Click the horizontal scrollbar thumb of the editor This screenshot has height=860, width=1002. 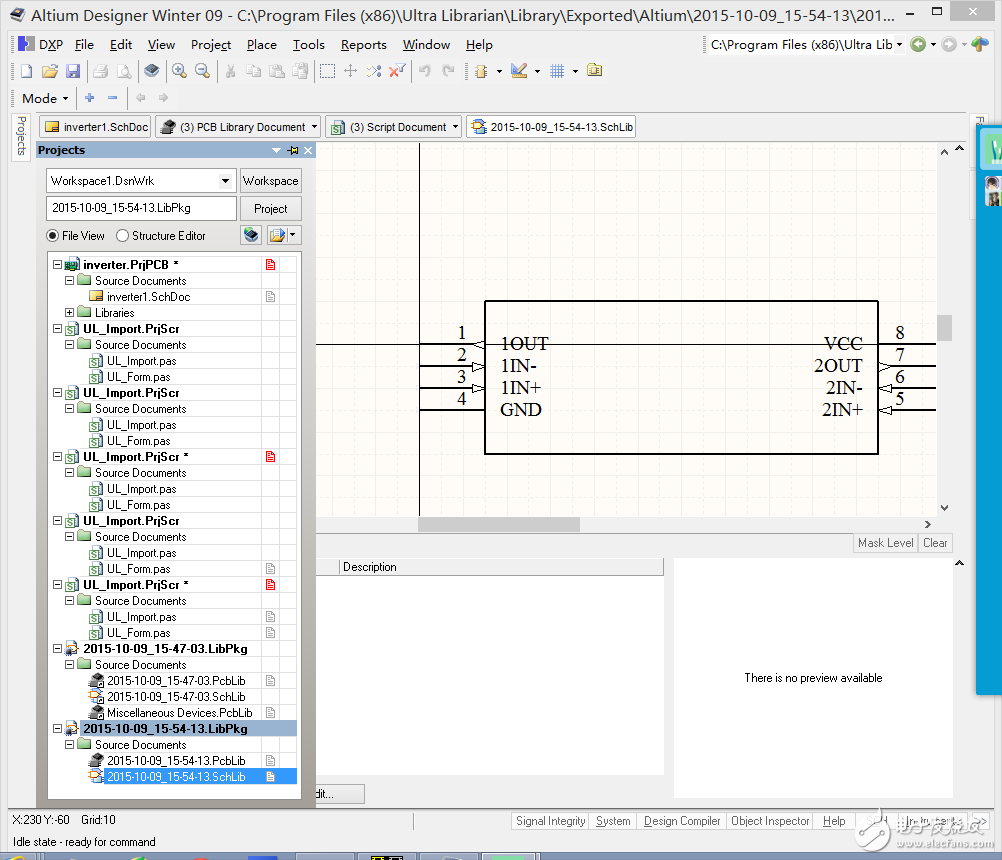[x=498, y=524]
